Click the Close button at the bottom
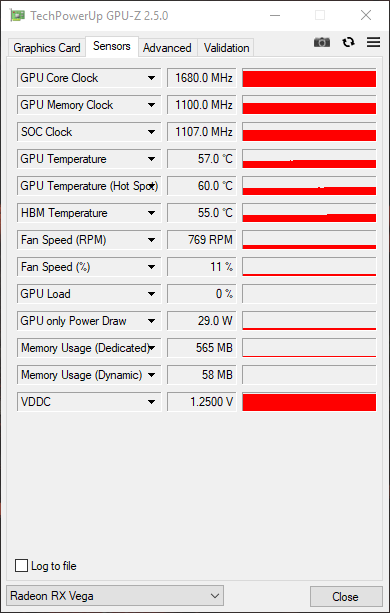This screenshot has width=390, height=613. coord(346,597)
